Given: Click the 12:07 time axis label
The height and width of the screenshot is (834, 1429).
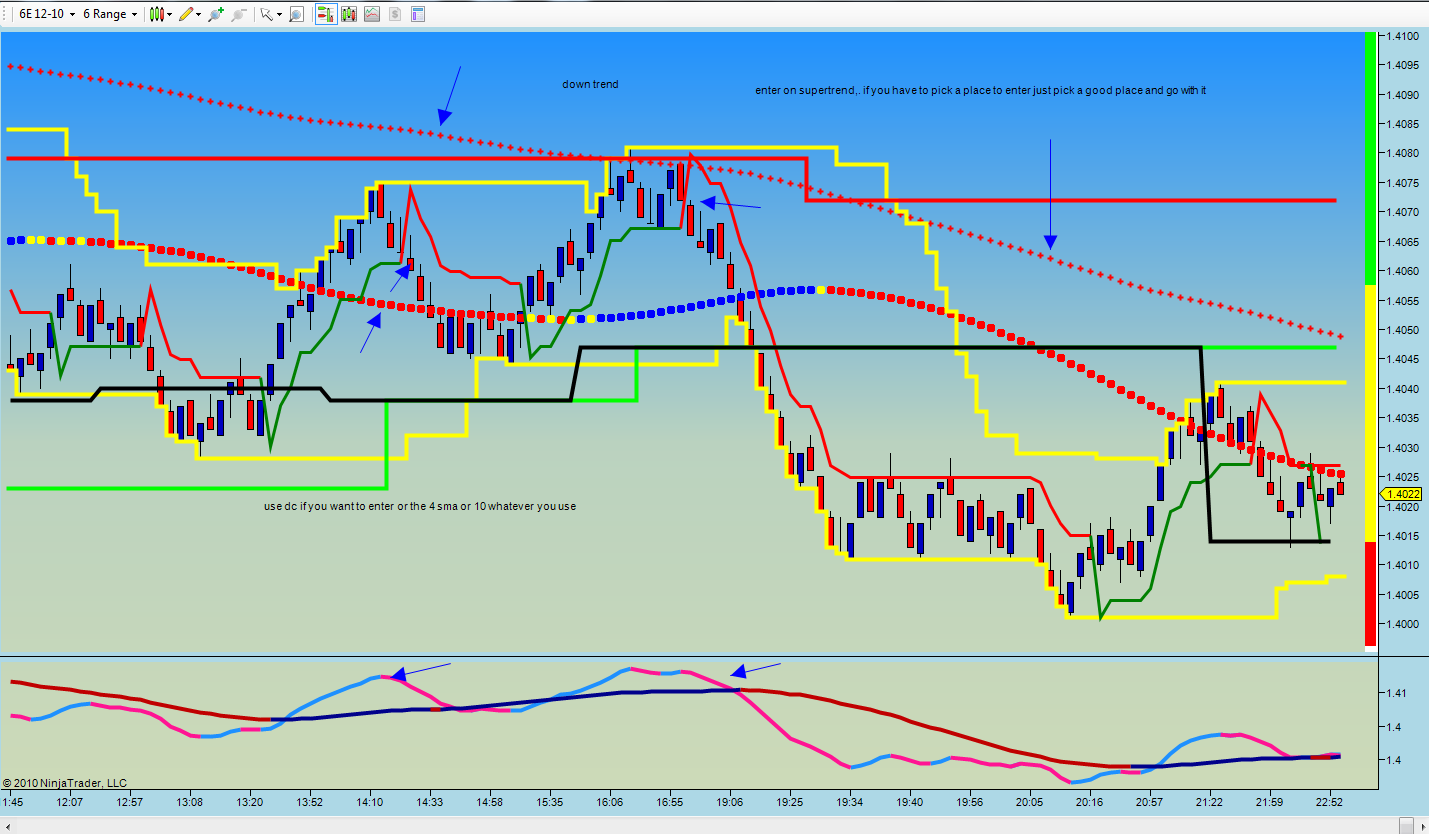Looking at the screenshot, I should click(x=69, y=802).
